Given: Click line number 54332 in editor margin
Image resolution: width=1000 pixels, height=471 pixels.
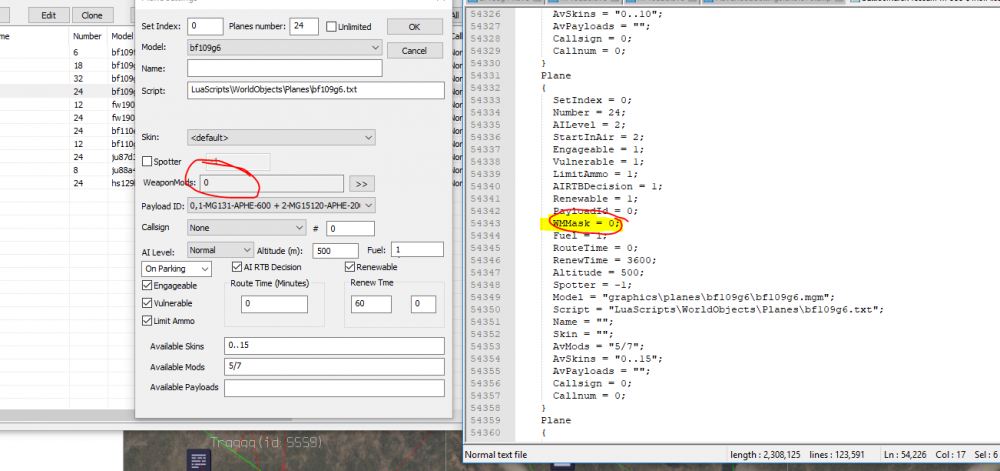Looking at the screenshot, I should coord(485,88).
